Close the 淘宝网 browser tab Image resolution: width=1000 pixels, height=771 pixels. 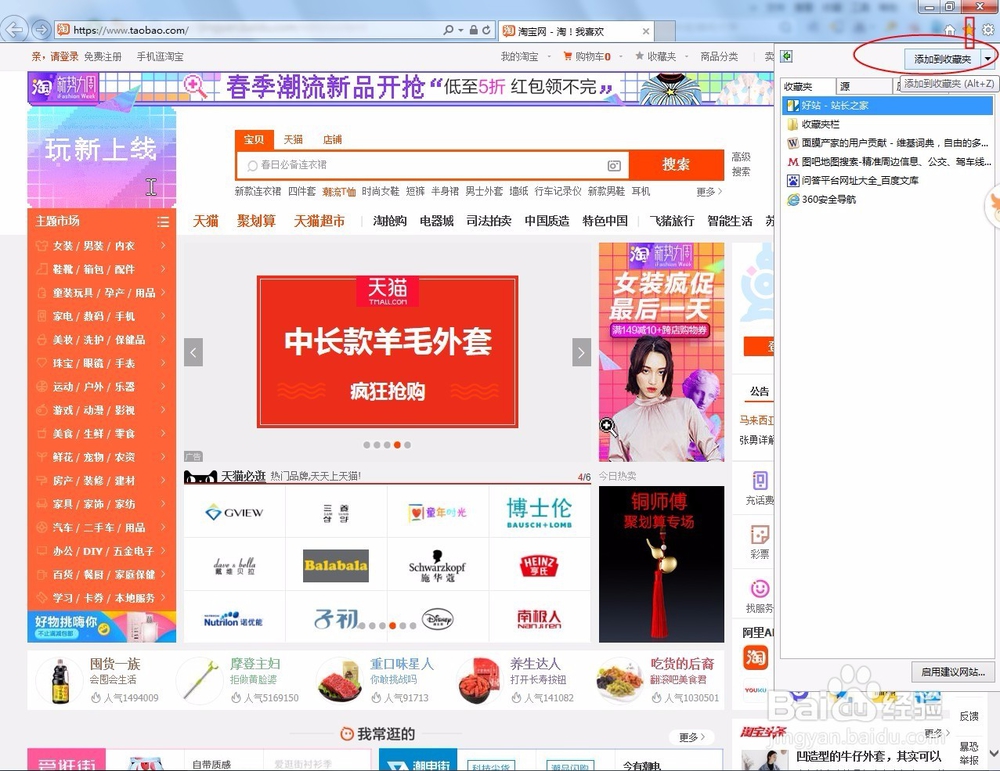click(x=646, y=31)
